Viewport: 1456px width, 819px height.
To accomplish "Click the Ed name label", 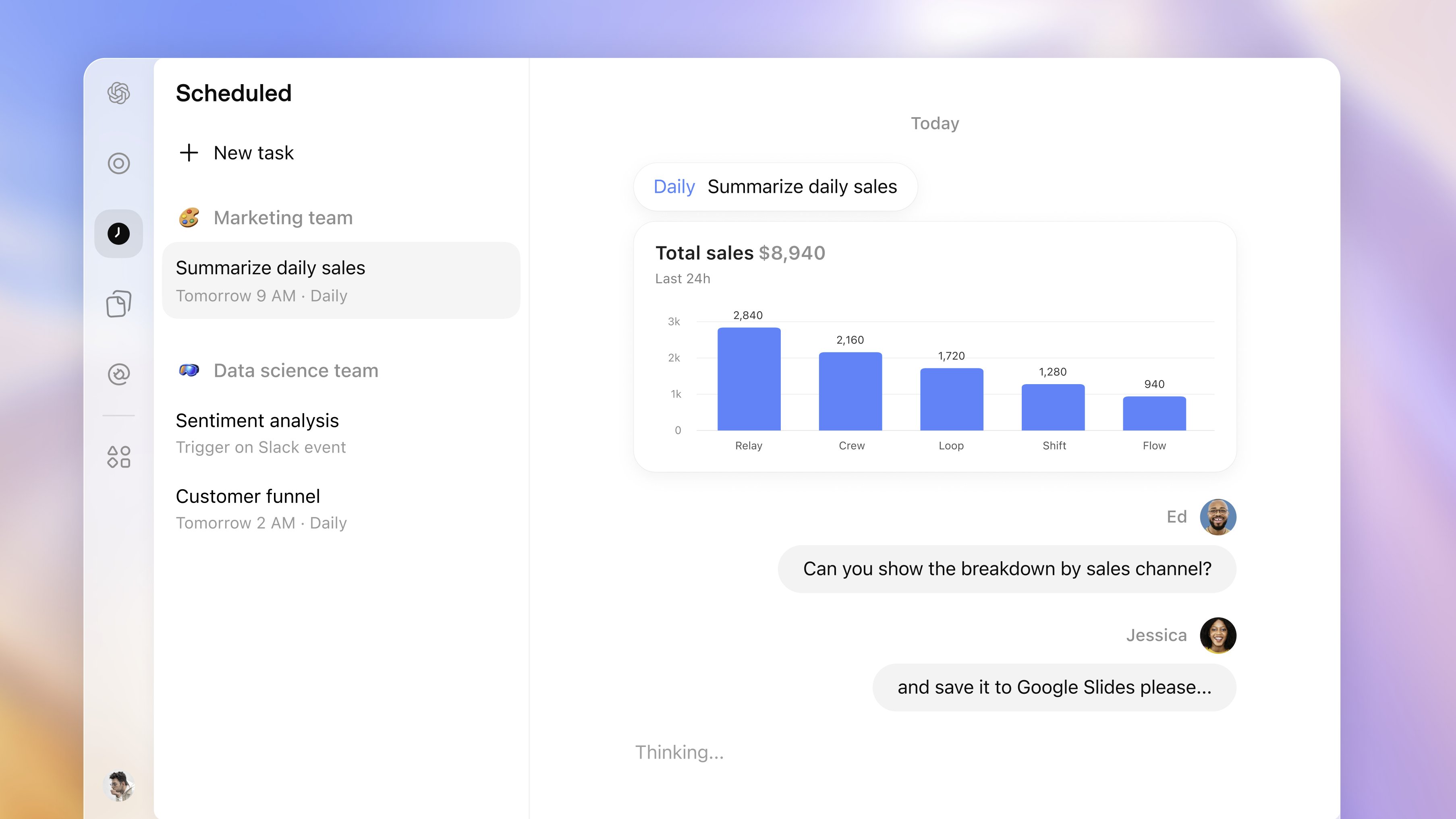I will (1177, 517).
